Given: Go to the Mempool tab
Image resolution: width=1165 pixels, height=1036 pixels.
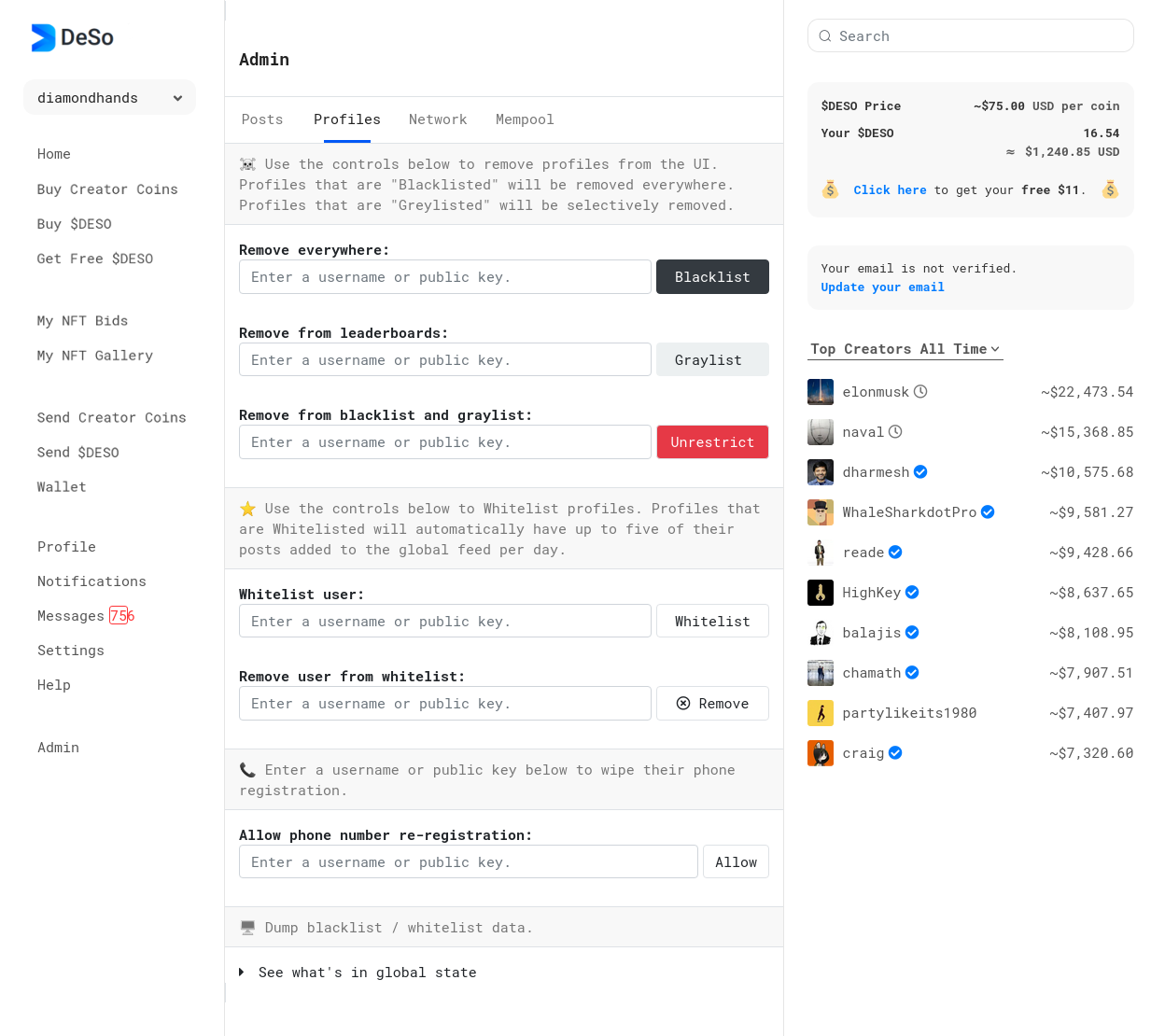Looking at the screenshot, I should click(x=525, y=119).
